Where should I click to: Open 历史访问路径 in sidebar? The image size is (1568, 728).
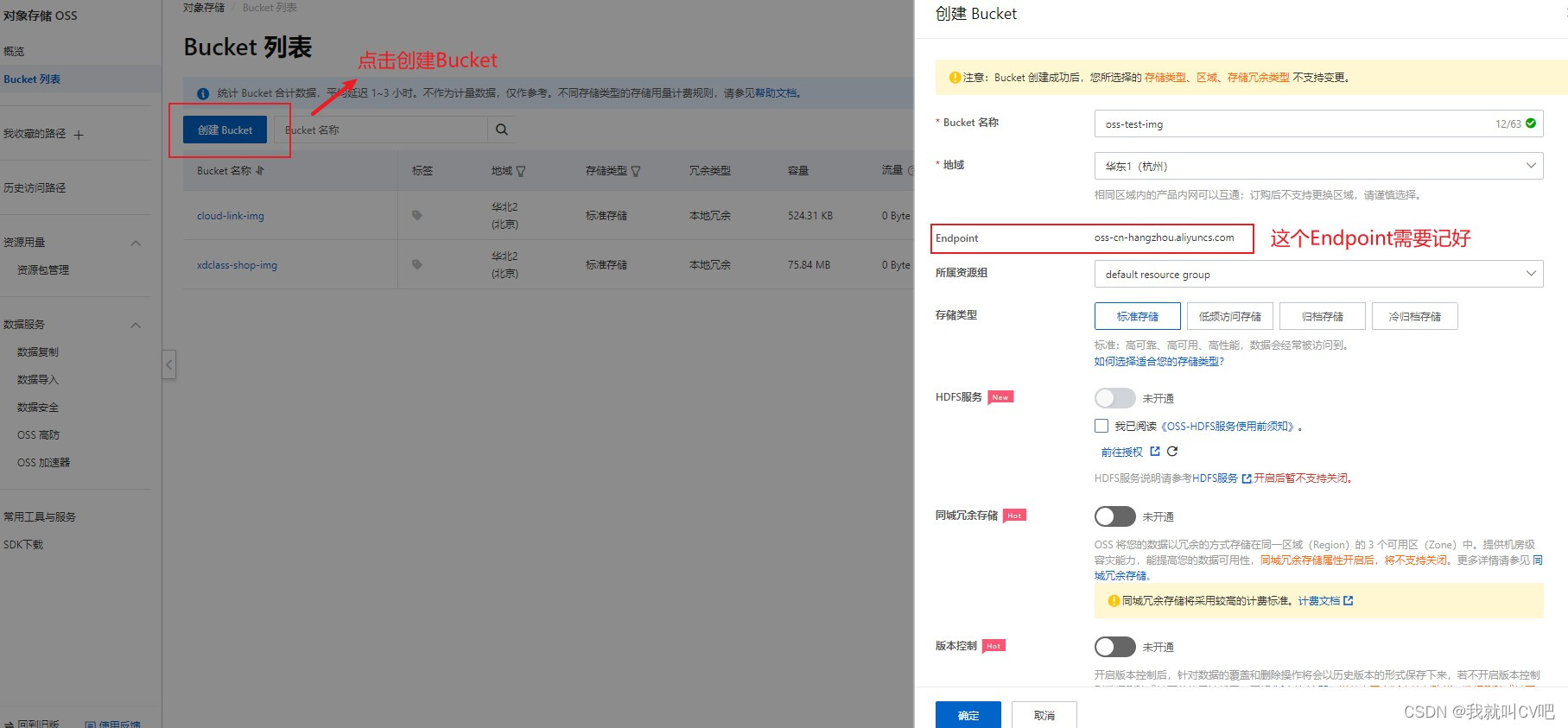(x=35, y=187)
